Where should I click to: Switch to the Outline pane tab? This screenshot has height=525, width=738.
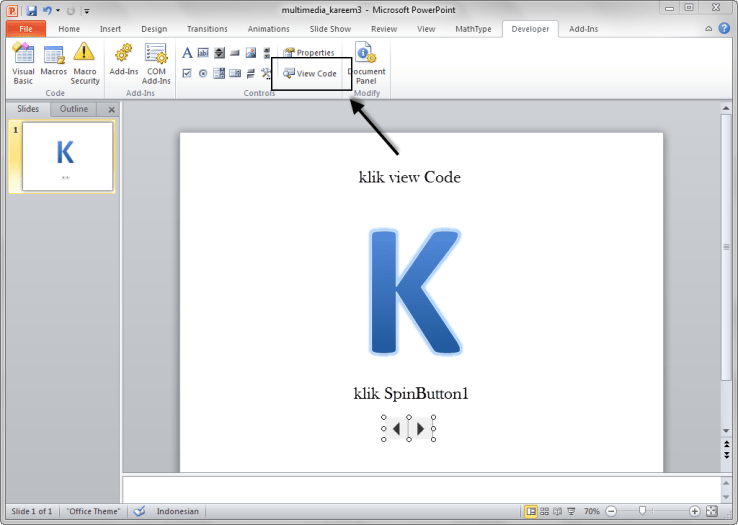[74, 109]
